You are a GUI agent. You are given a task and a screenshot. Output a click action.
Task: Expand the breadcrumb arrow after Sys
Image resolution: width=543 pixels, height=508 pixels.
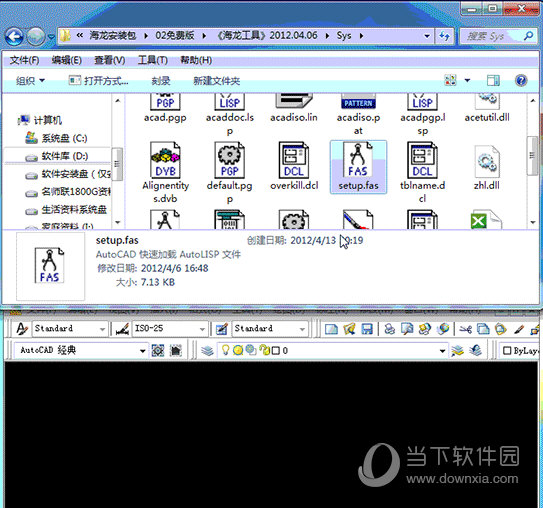tap(361, 36)
